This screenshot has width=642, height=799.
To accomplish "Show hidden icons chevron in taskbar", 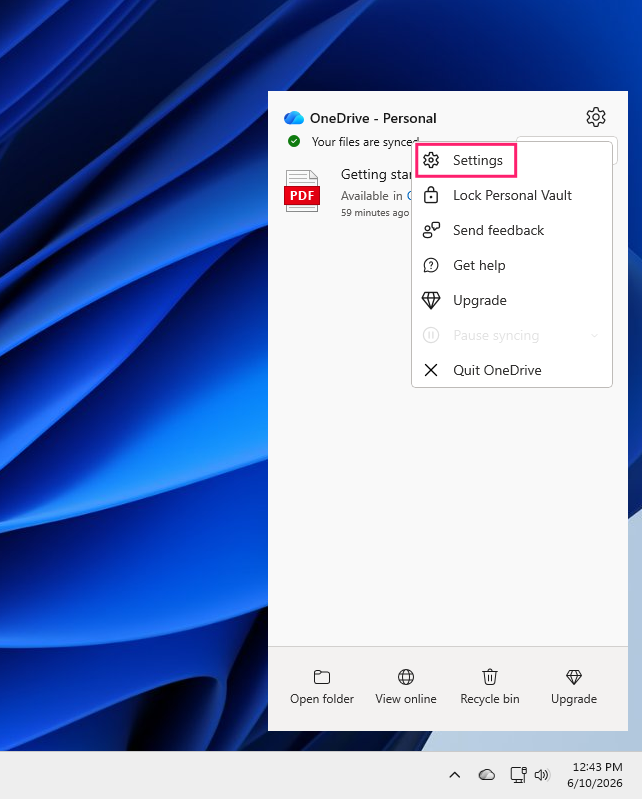I will pos(454,775).
